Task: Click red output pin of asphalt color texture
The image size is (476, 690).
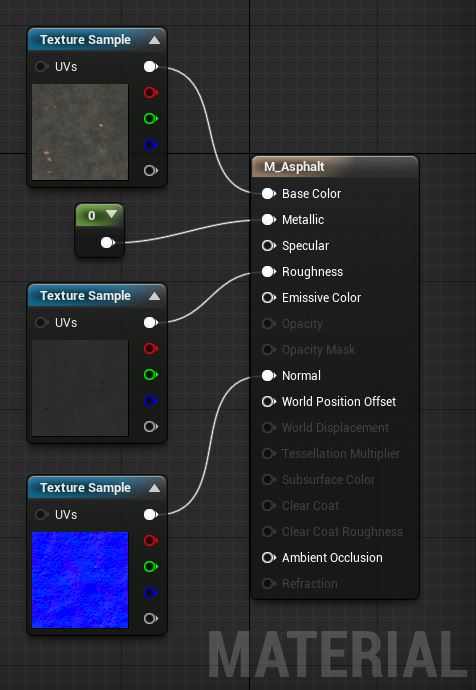Action: (151, 92)
